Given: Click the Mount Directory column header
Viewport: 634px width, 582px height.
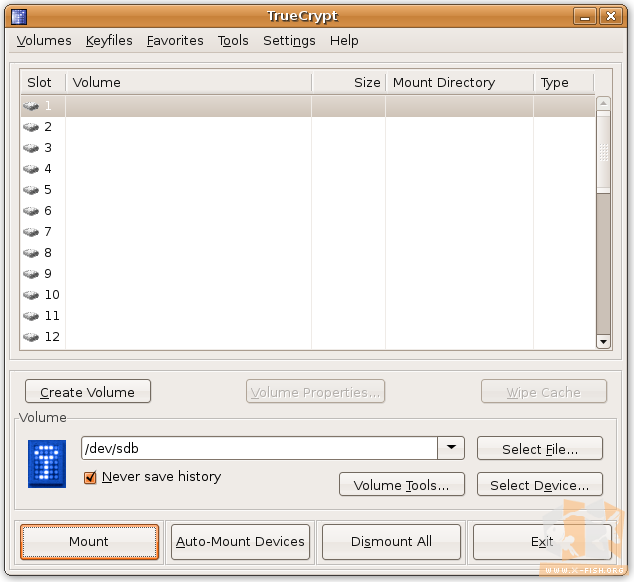Looking at the screenshot, I should [460, 83].
